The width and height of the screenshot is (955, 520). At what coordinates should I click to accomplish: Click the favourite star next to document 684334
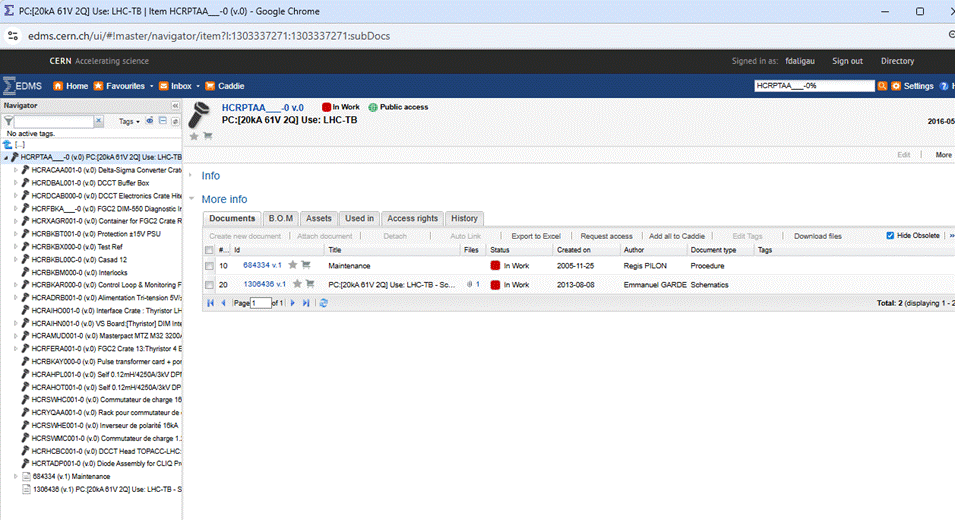coord(295,266)
